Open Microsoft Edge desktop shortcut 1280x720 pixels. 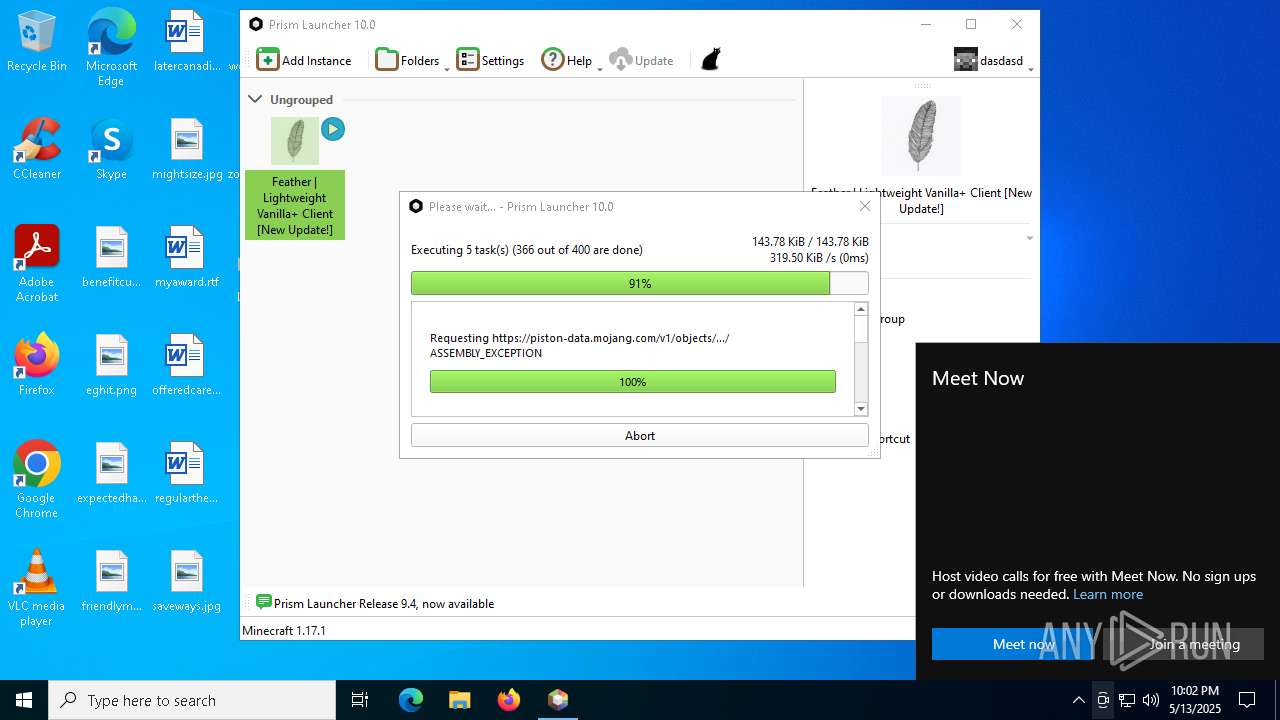(x=111, y=49)
